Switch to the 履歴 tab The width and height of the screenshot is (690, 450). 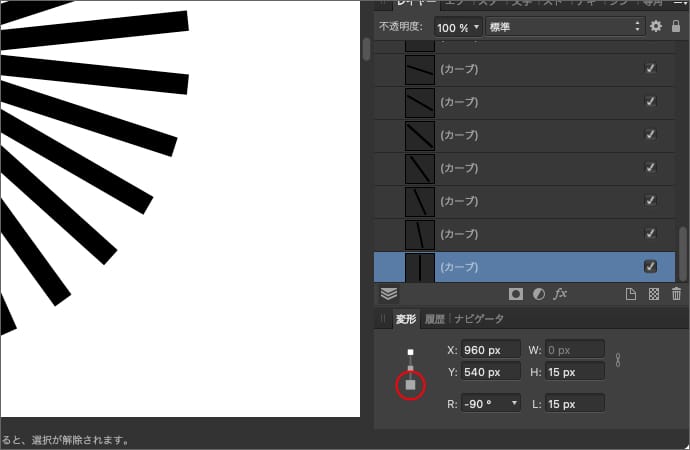tap(435, 319)
